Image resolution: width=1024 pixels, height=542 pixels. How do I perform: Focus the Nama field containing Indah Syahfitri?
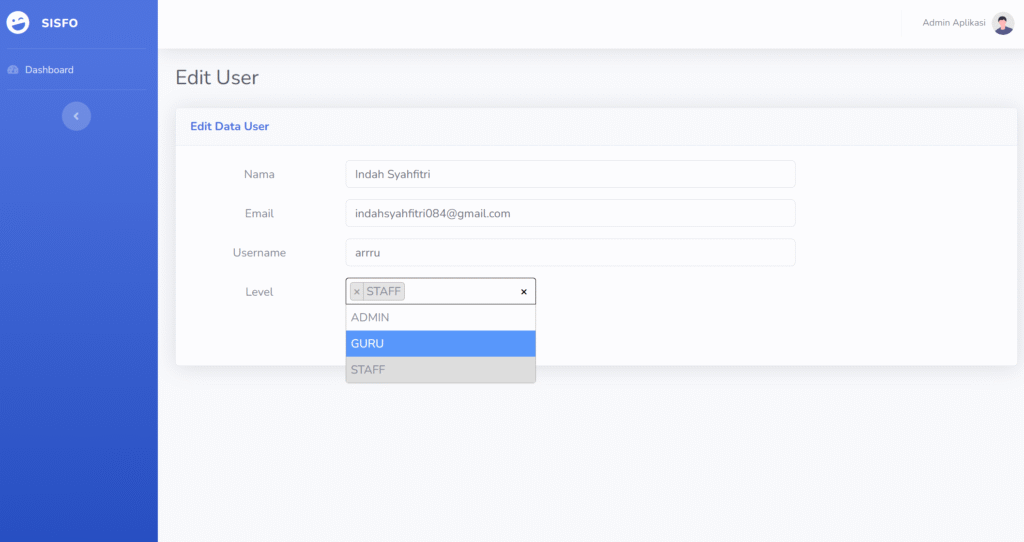pos(570,174)
